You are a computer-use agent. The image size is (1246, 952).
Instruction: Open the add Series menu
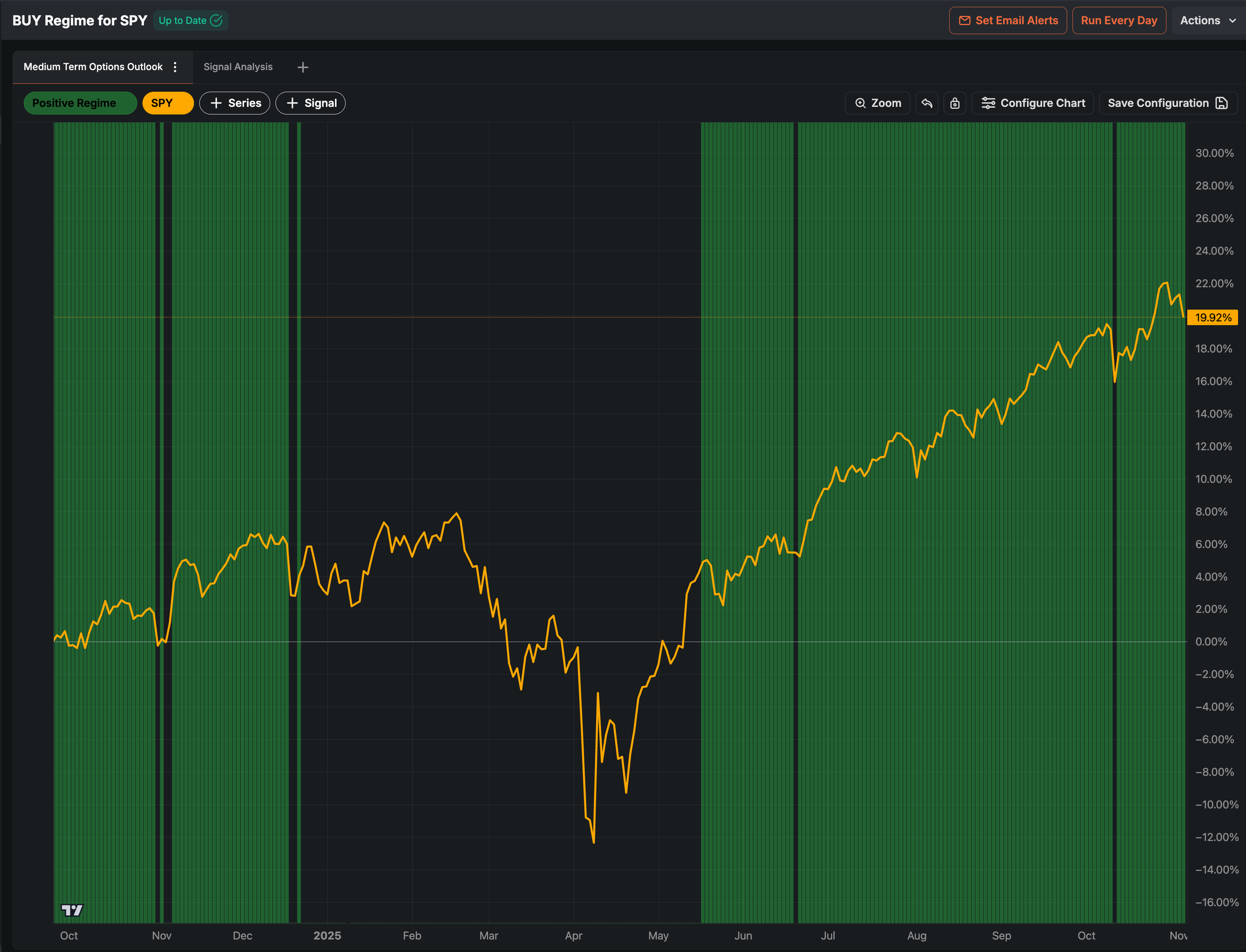(x=235, y=103)
